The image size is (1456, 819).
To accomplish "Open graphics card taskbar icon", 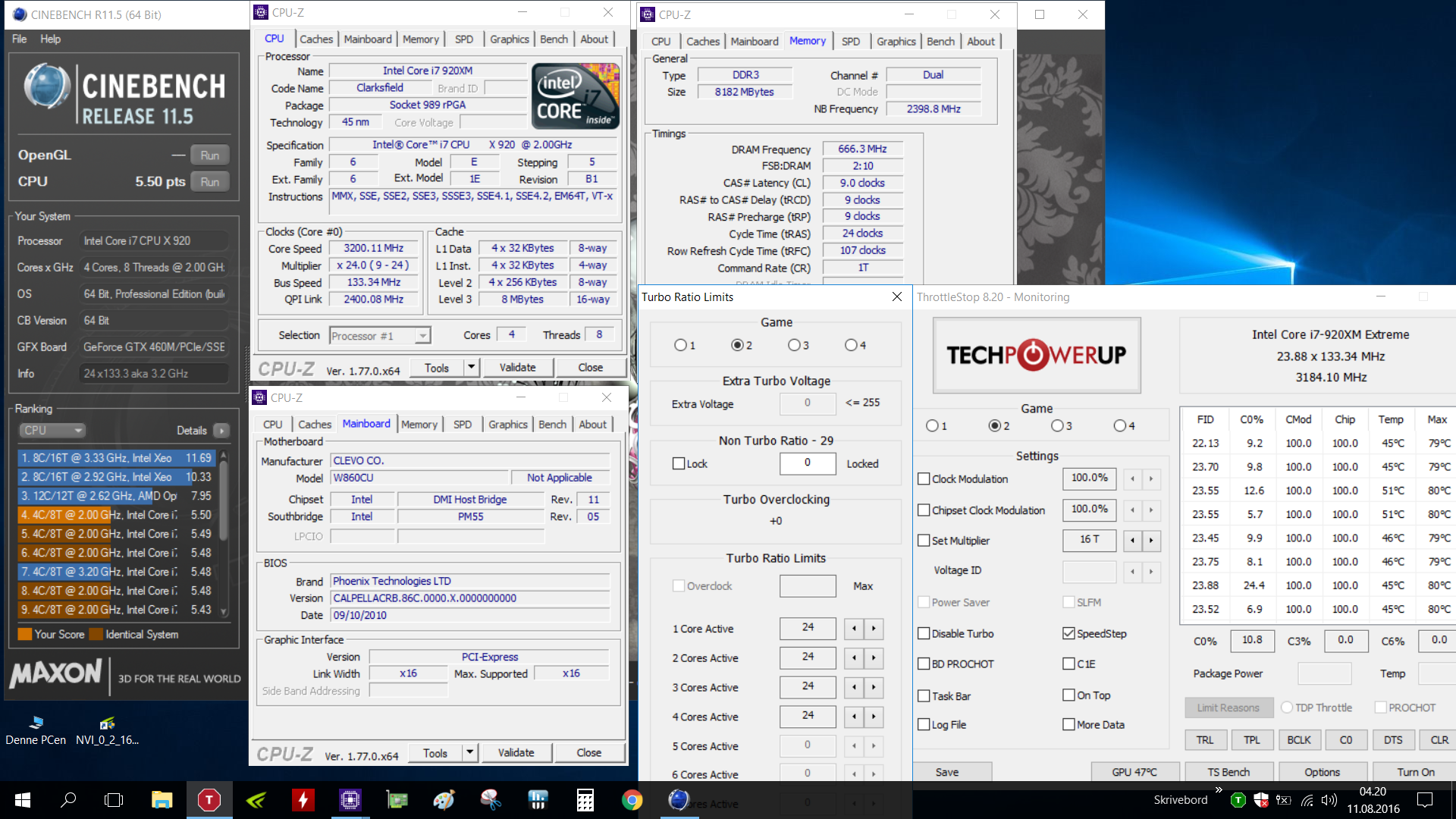I will click(x=397, y=800).
